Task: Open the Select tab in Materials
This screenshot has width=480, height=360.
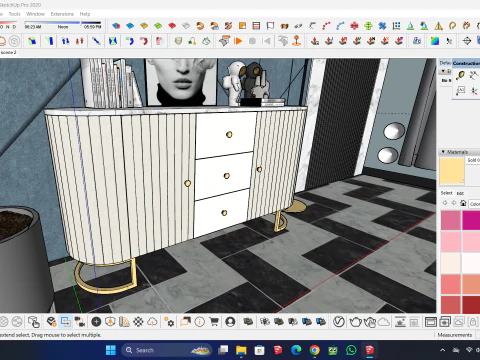Action: (x=446, y=193)
